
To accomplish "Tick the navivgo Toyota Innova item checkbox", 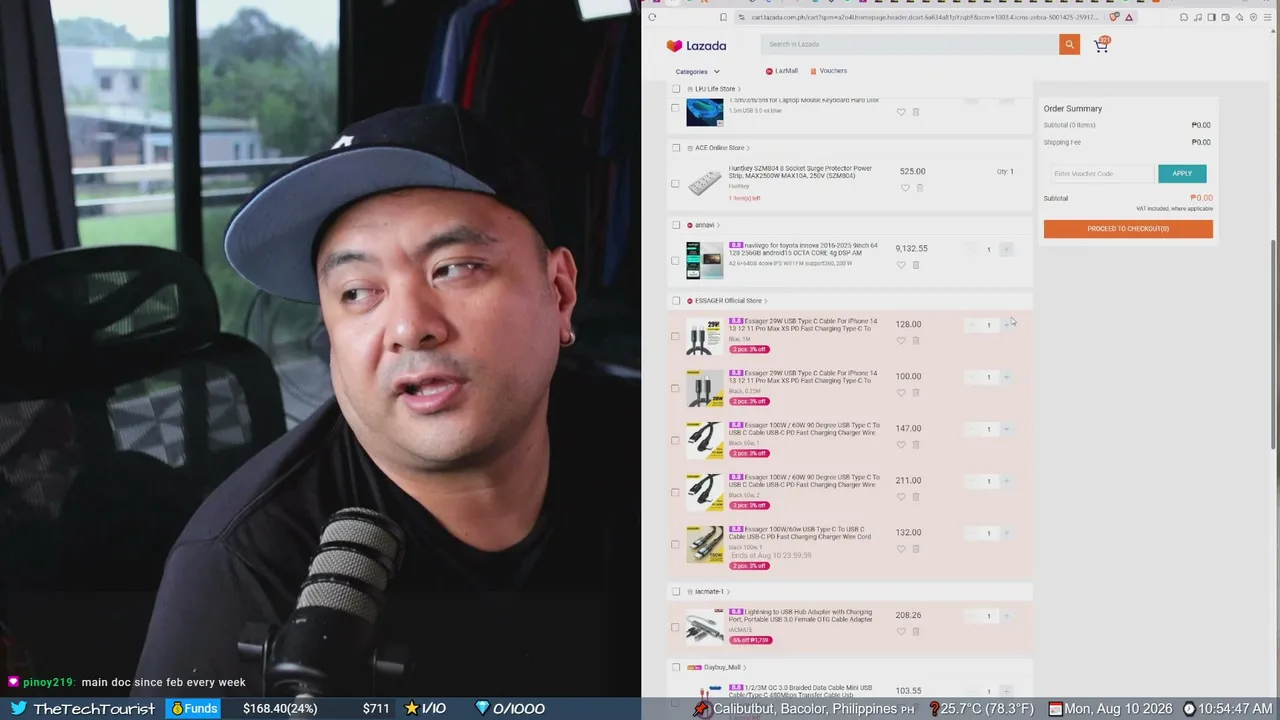I will click(x=676, y=261).
